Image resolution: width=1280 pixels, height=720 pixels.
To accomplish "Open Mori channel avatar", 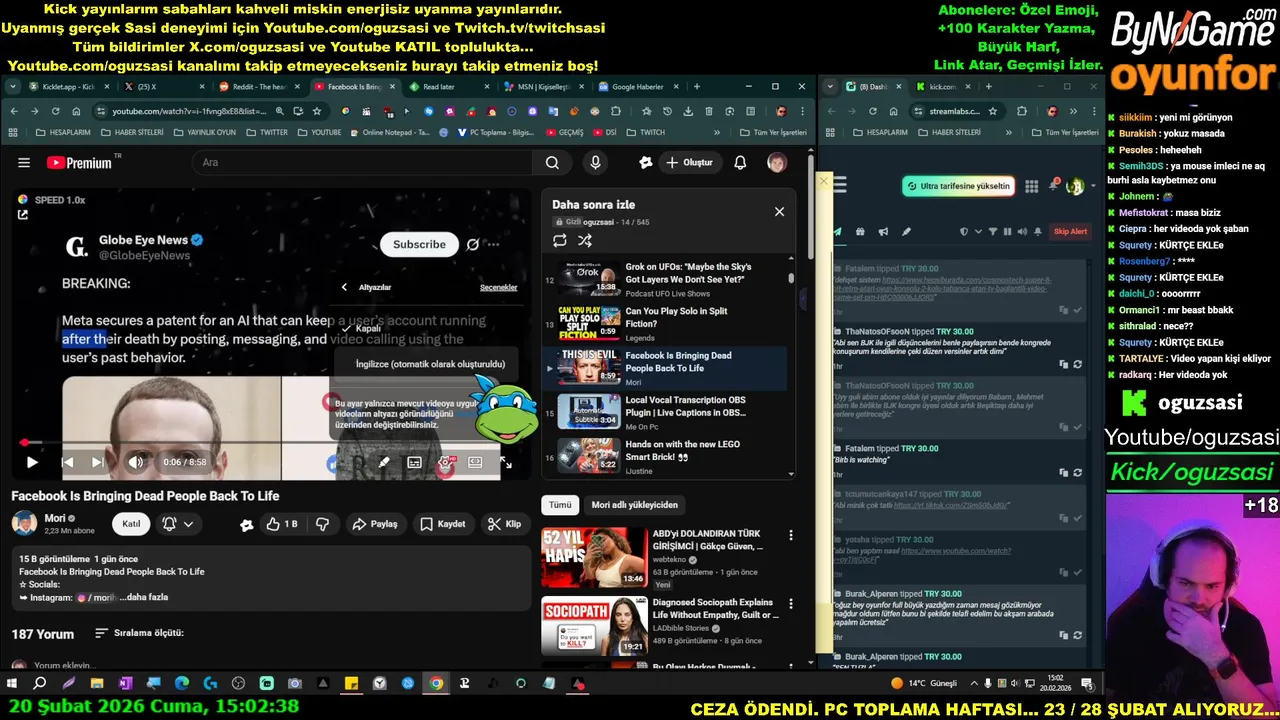I will (x=24, y=523).
